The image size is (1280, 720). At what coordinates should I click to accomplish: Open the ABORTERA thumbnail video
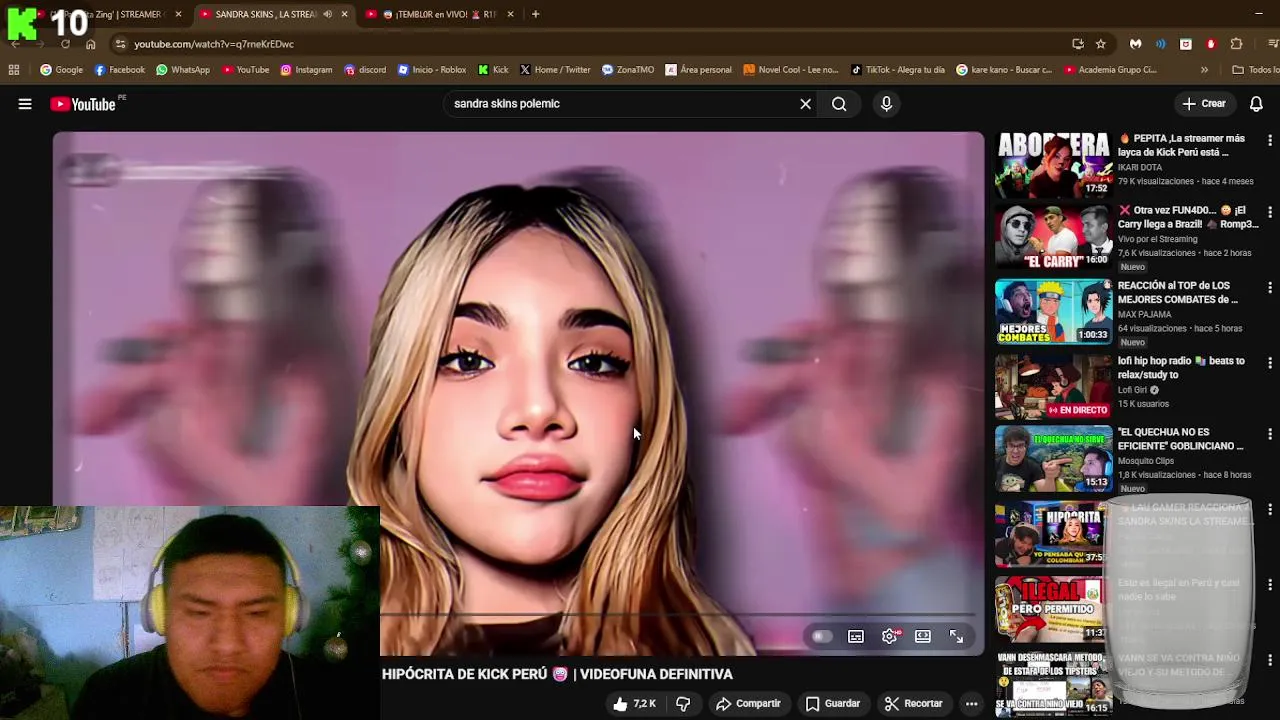tap(1053, 165)
